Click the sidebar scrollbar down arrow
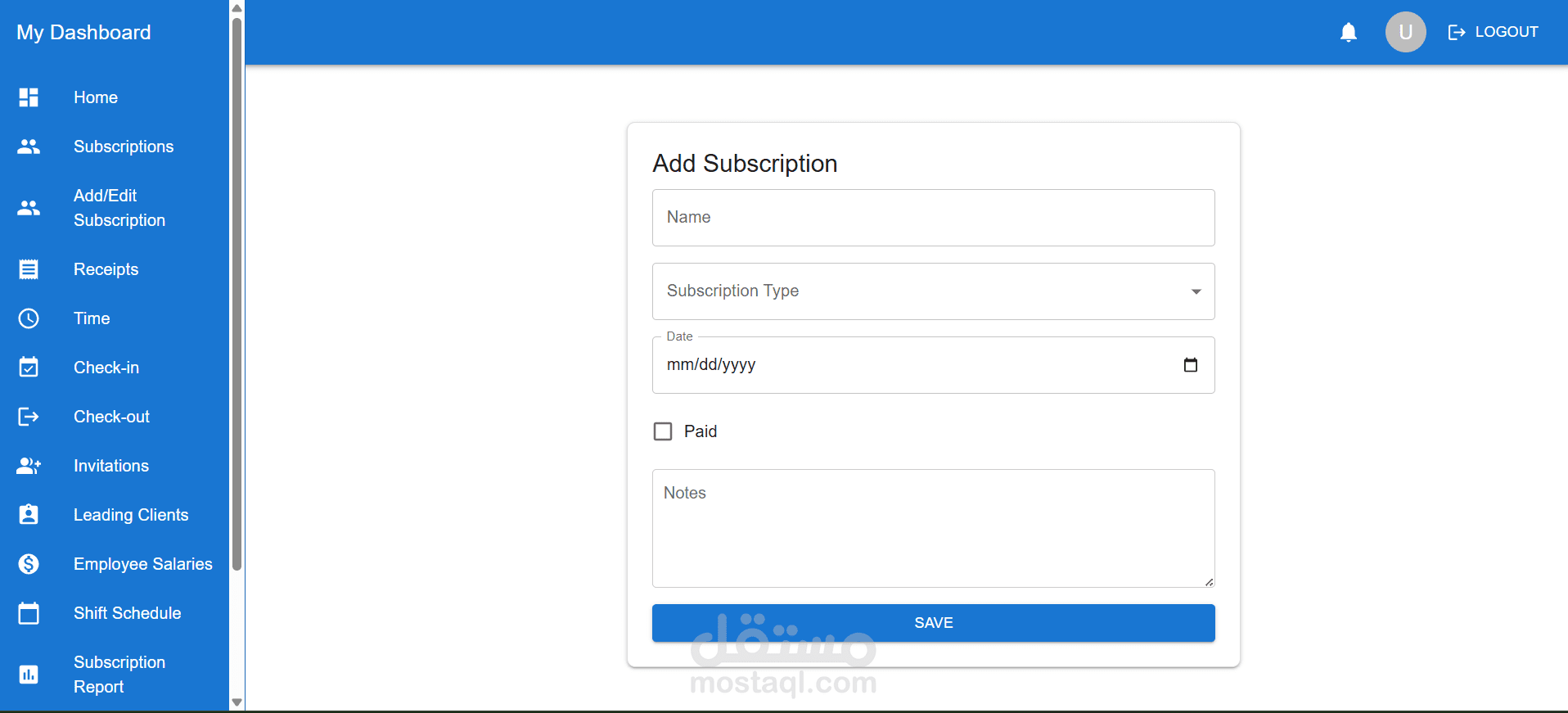This screenshot has width=1568, height=713. click(237, 702)
